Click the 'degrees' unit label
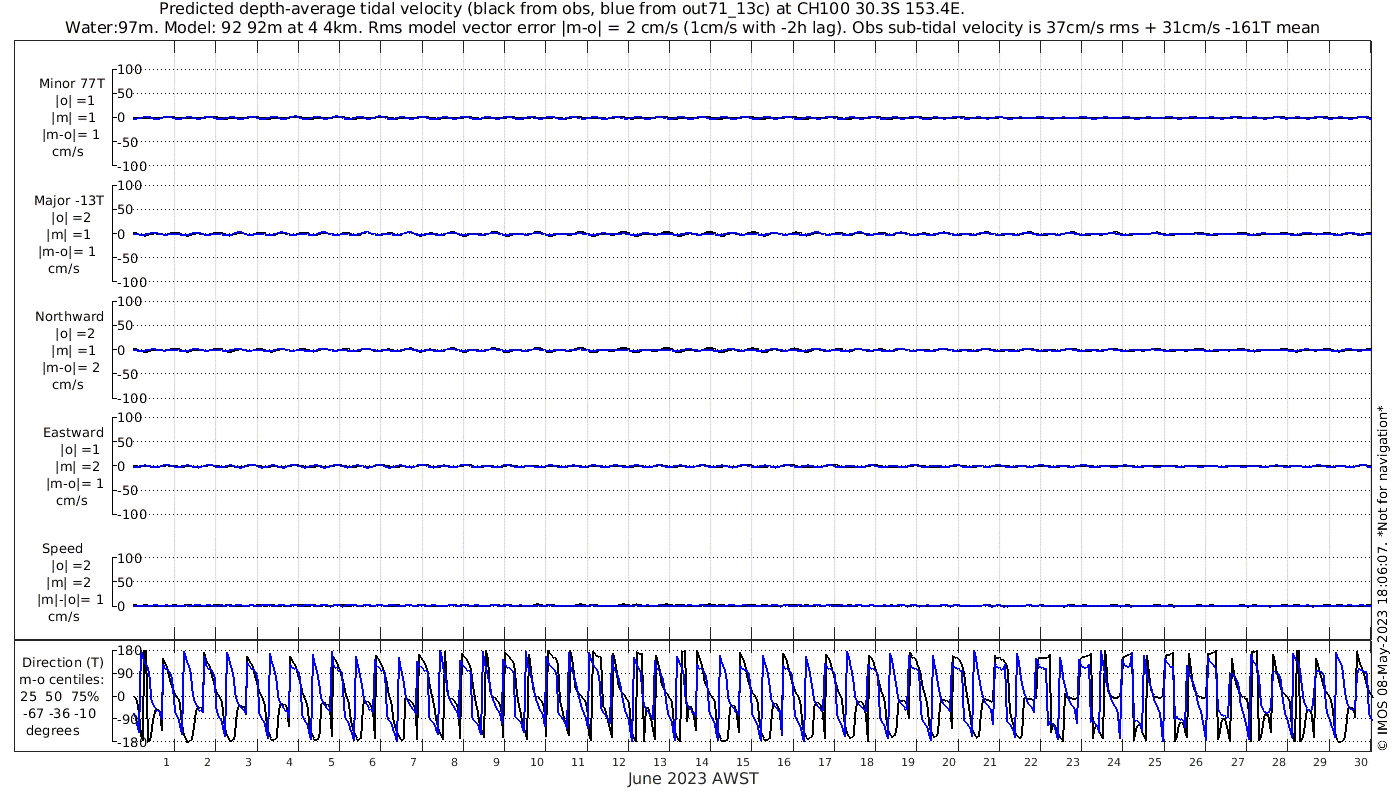Viewport: 1400px width, 800px height. coord(53,730)
